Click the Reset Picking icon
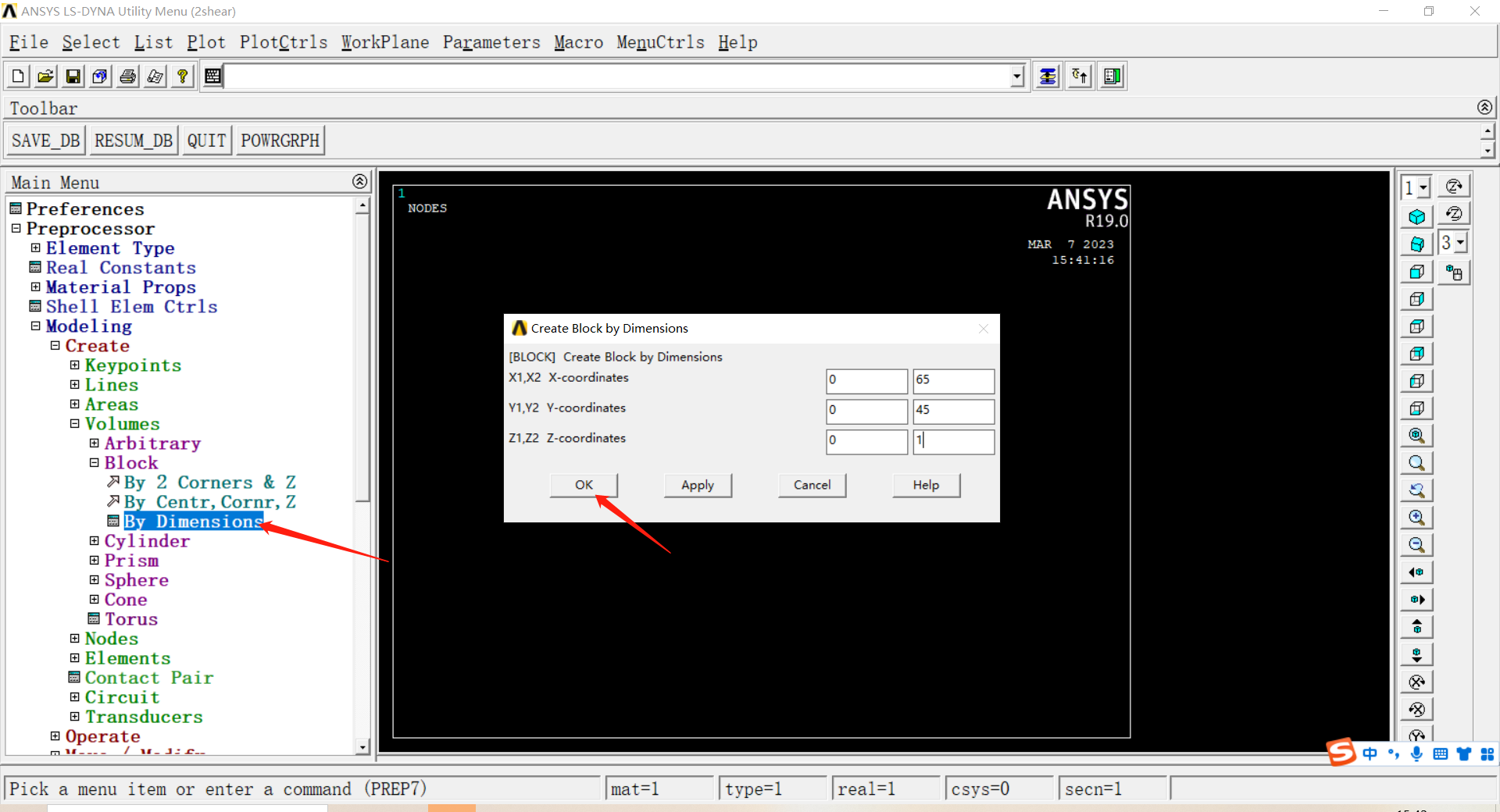 tap(1080, 77)
